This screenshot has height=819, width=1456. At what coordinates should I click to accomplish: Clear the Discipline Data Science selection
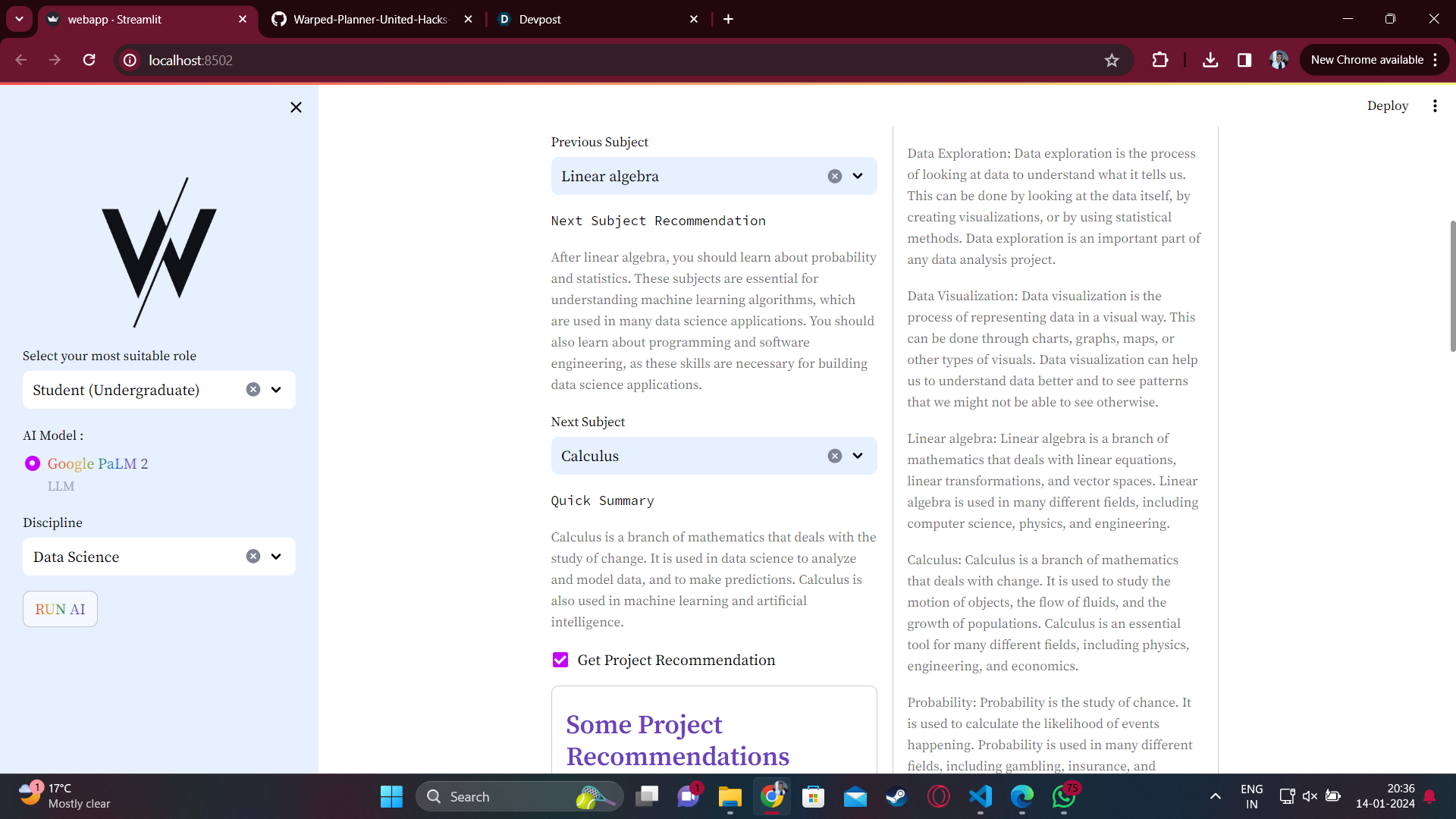pos(253,557)
